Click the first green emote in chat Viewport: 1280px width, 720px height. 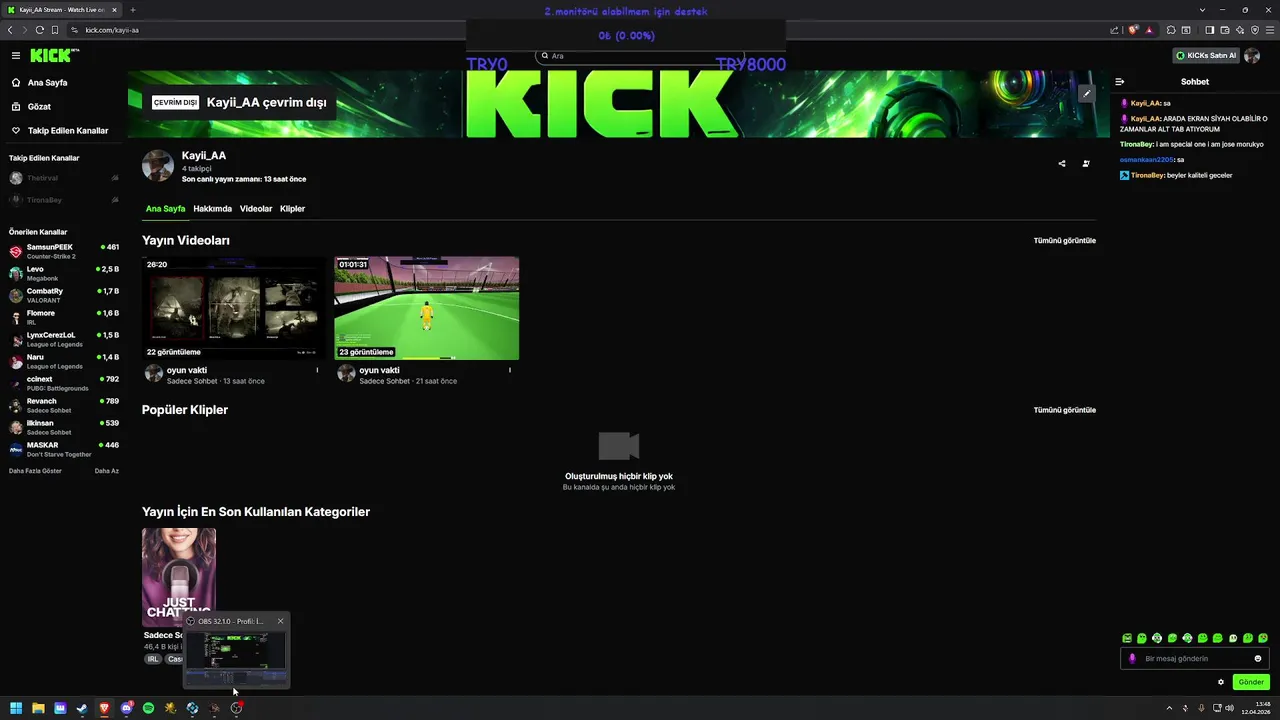tap(1127, 638)
